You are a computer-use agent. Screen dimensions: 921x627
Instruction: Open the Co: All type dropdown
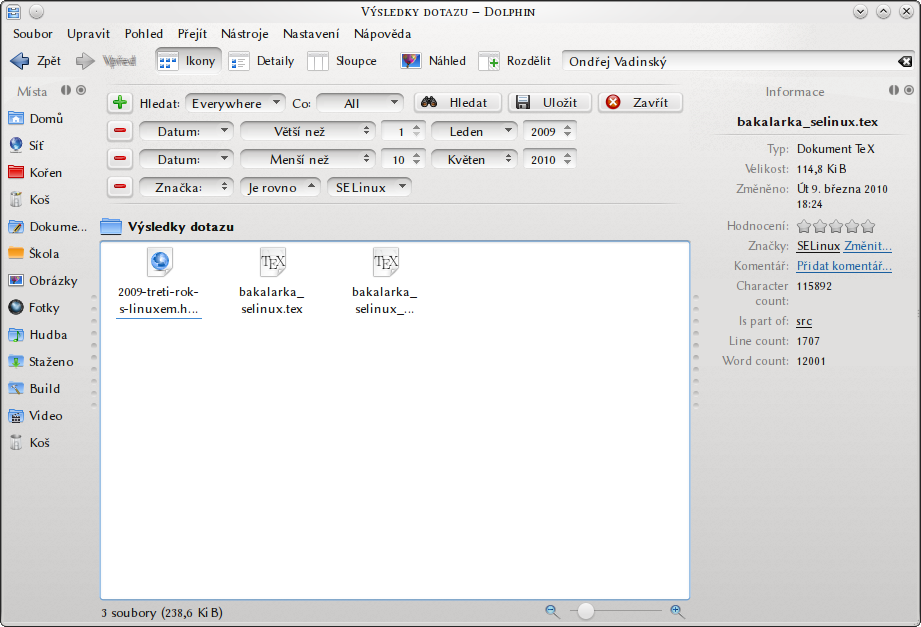360,103
